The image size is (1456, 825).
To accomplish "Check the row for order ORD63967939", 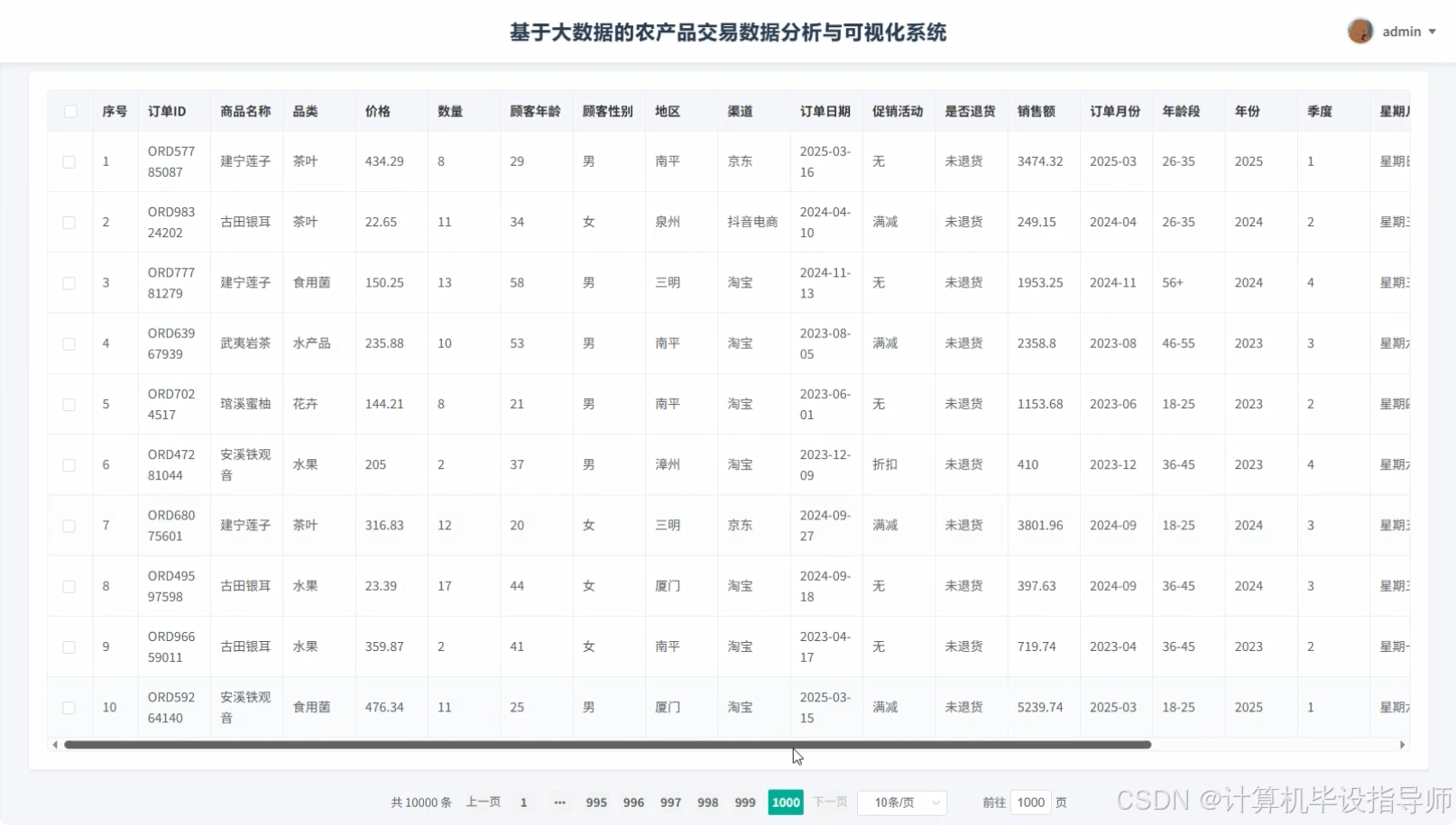I will [x=69, y=344].
